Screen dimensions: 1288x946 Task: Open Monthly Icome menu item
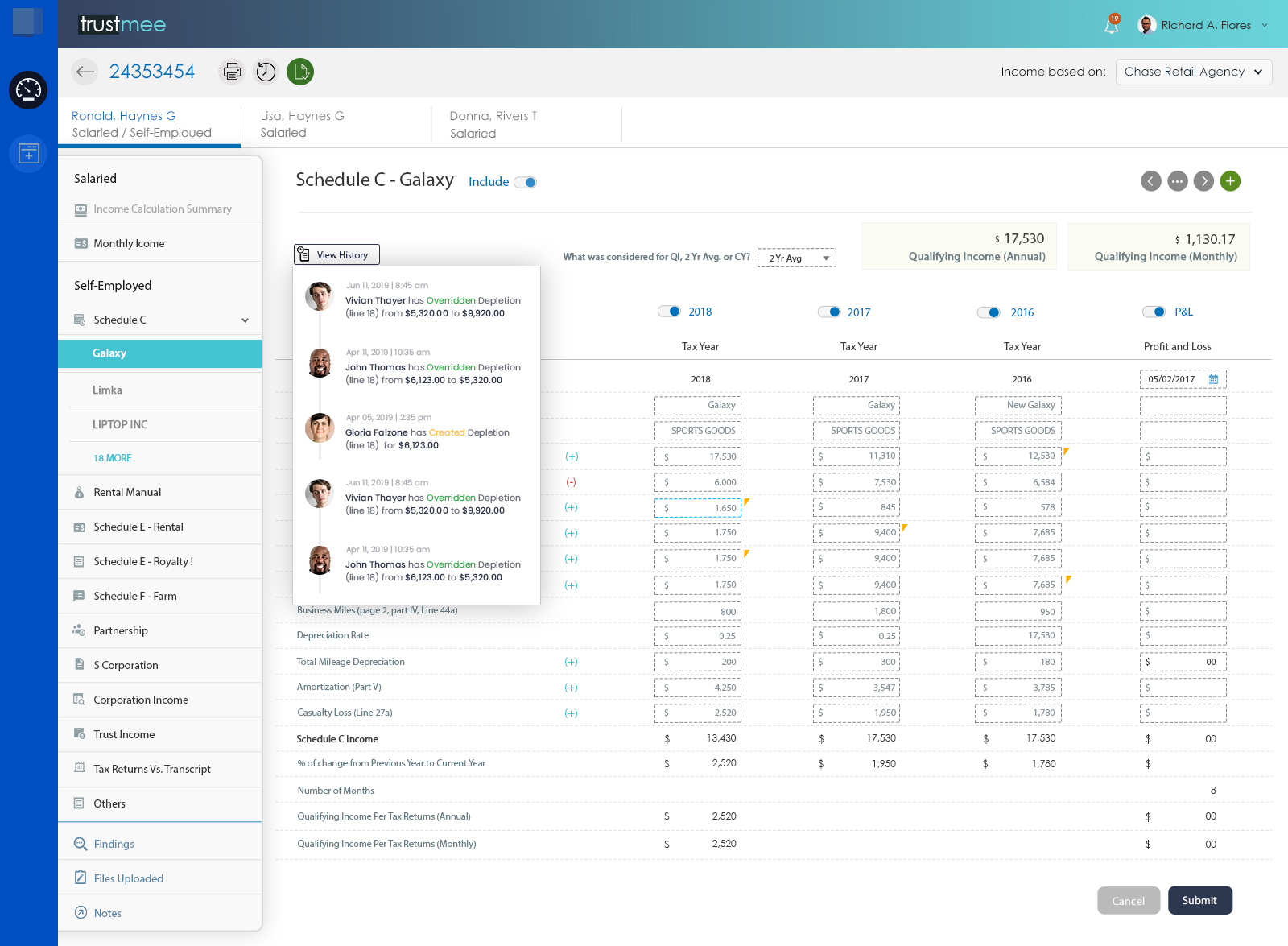click(x=159, y=243)
